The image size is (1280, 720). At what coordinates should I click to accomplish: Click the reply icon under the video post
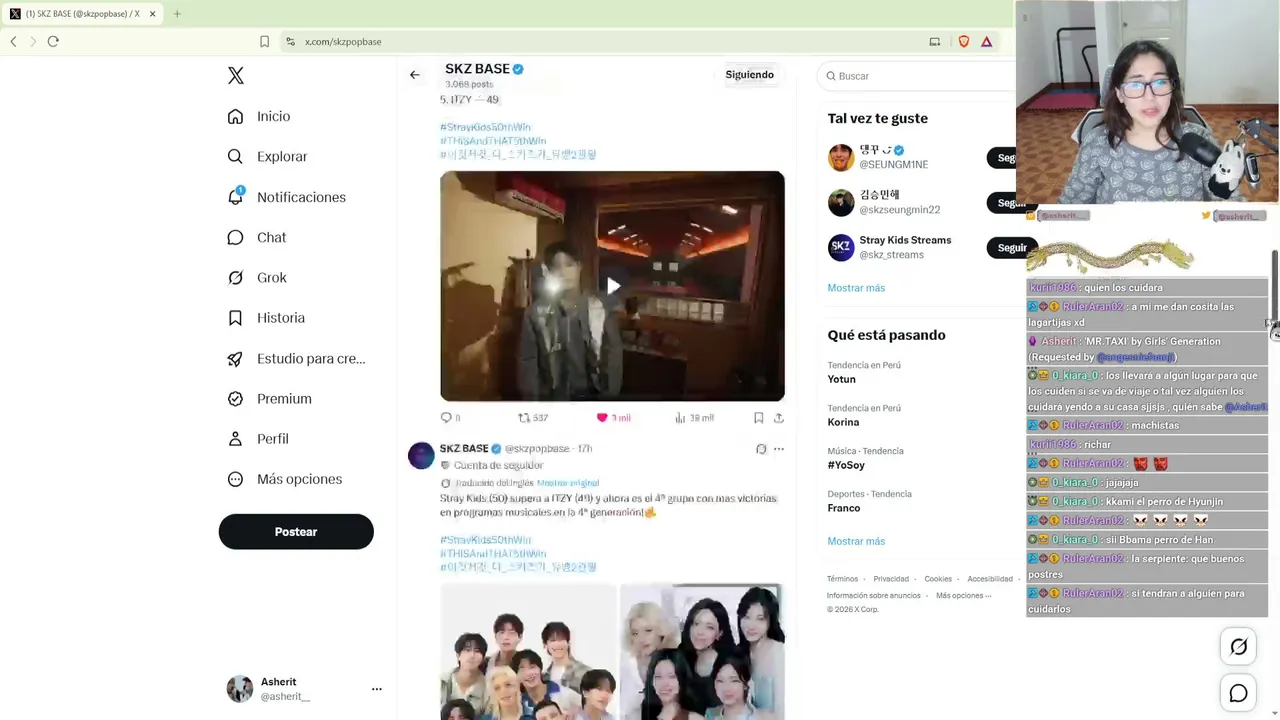(x=447, y=418)
